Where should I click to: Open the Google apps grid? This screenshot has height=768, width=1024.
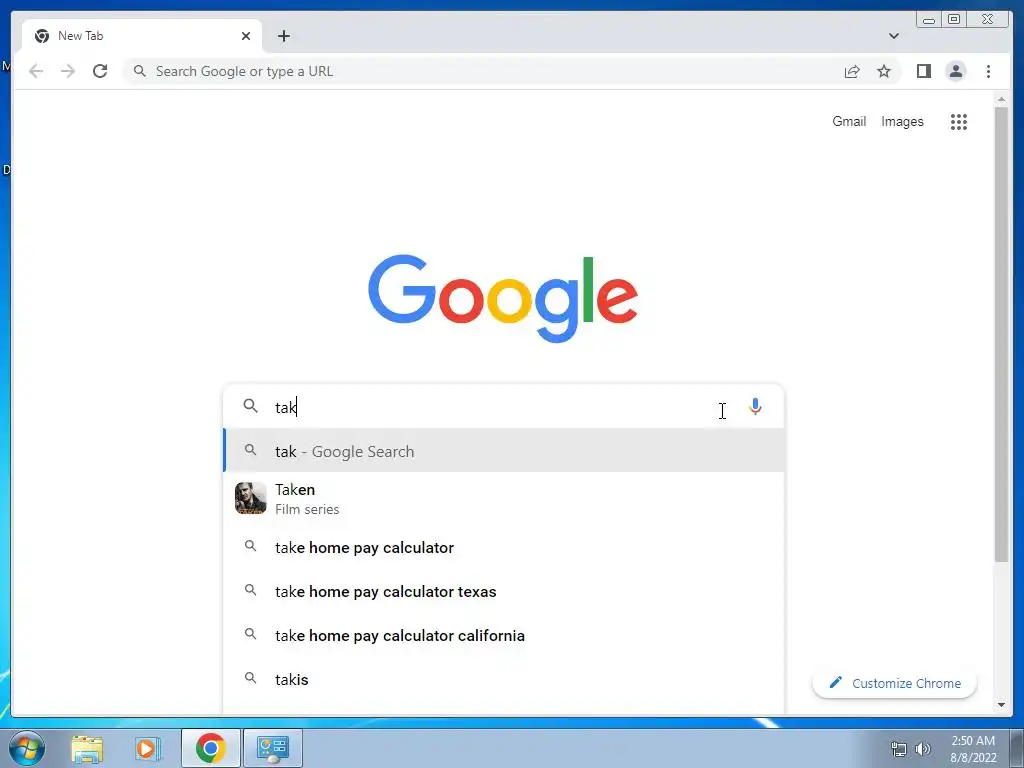point(959,121)
